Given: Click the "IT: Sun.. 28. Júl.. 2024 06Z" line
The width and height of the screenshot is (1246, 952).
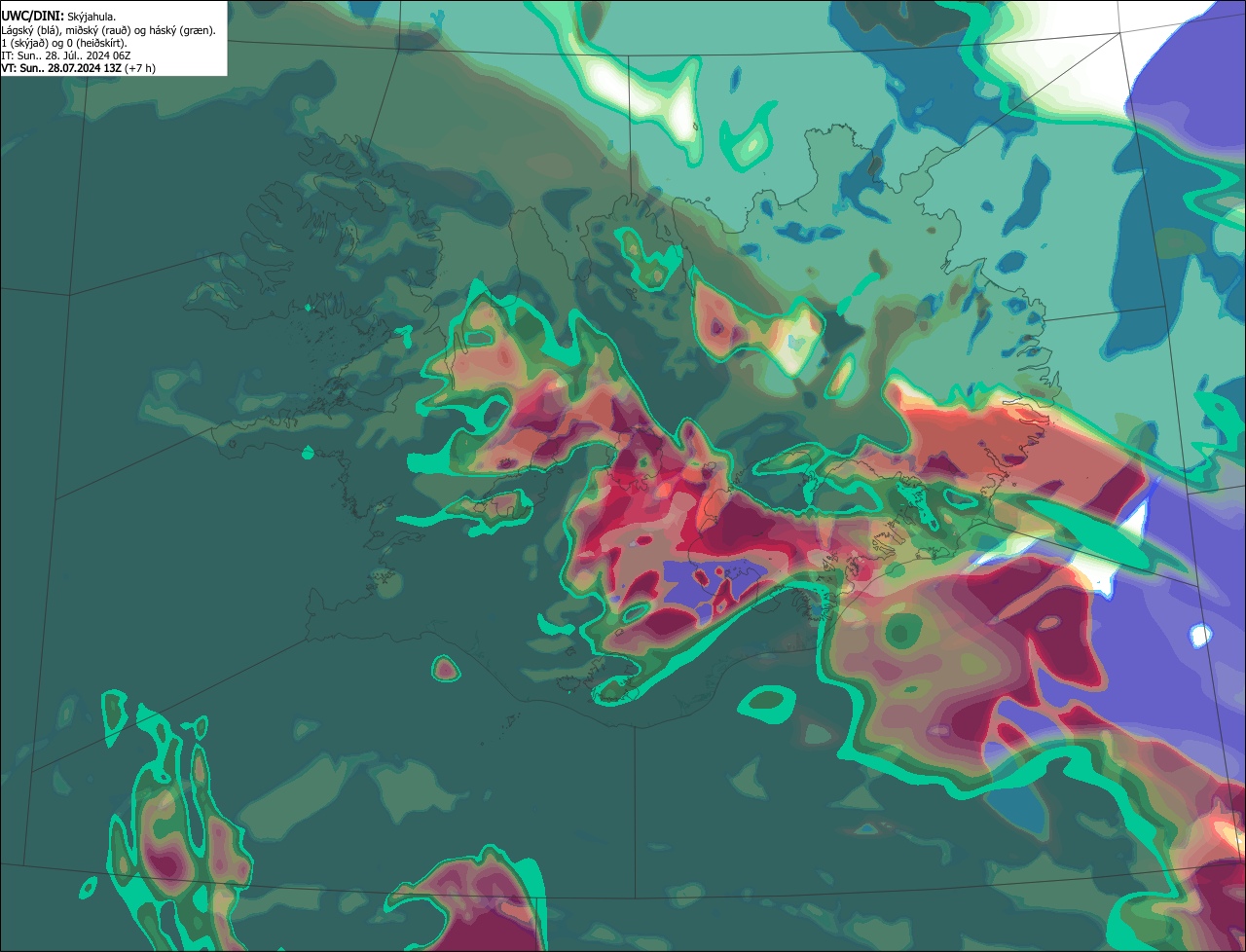Looking at the screenshot, I should point(67,55).
